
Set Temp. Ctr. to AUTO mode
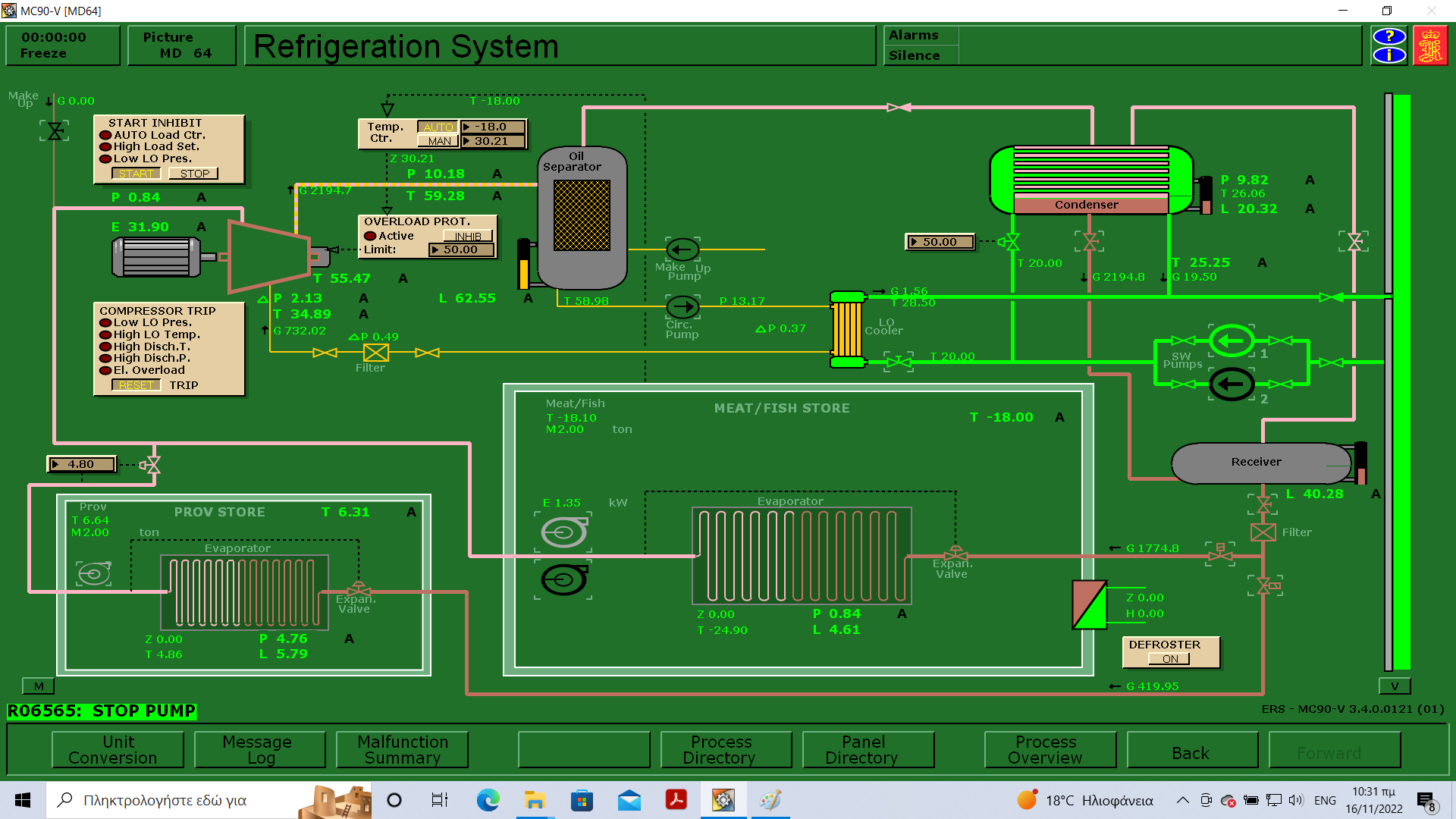point(438,127)
